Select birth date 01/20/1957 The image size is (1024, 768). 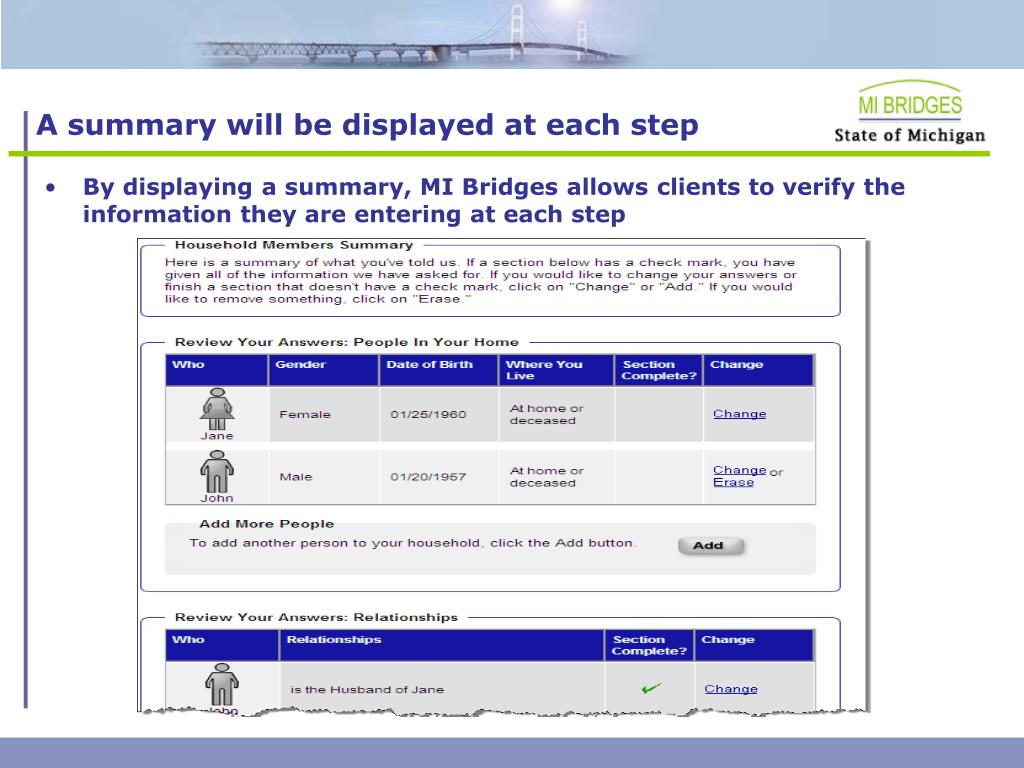tap(428, 477)
